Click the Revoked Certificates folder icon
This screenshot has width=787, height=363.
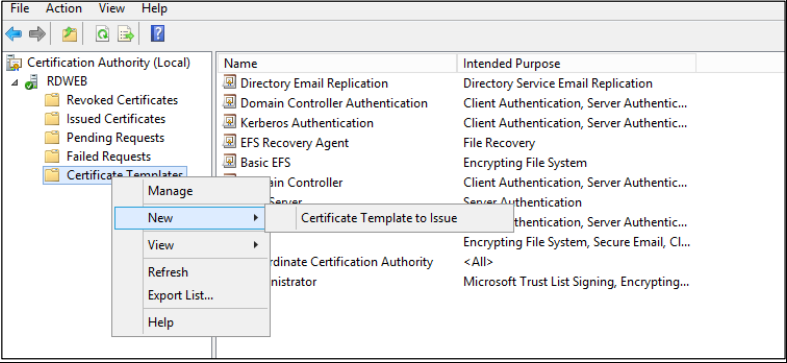(52, 100)
